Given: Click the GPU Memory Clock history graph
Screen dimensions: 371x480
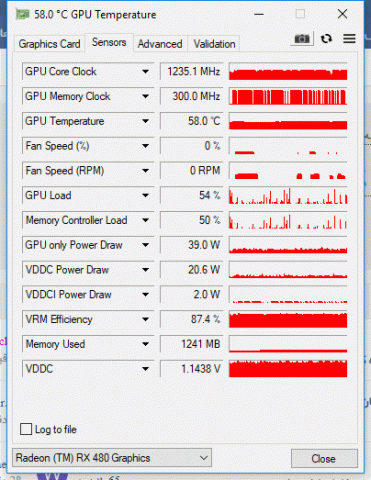Looking at the screenshot, I should 288,96.
